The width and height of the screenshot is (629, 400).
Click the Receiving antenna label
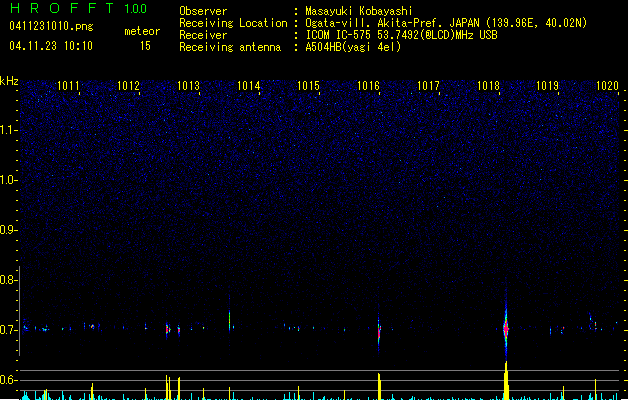click(230, 47)
